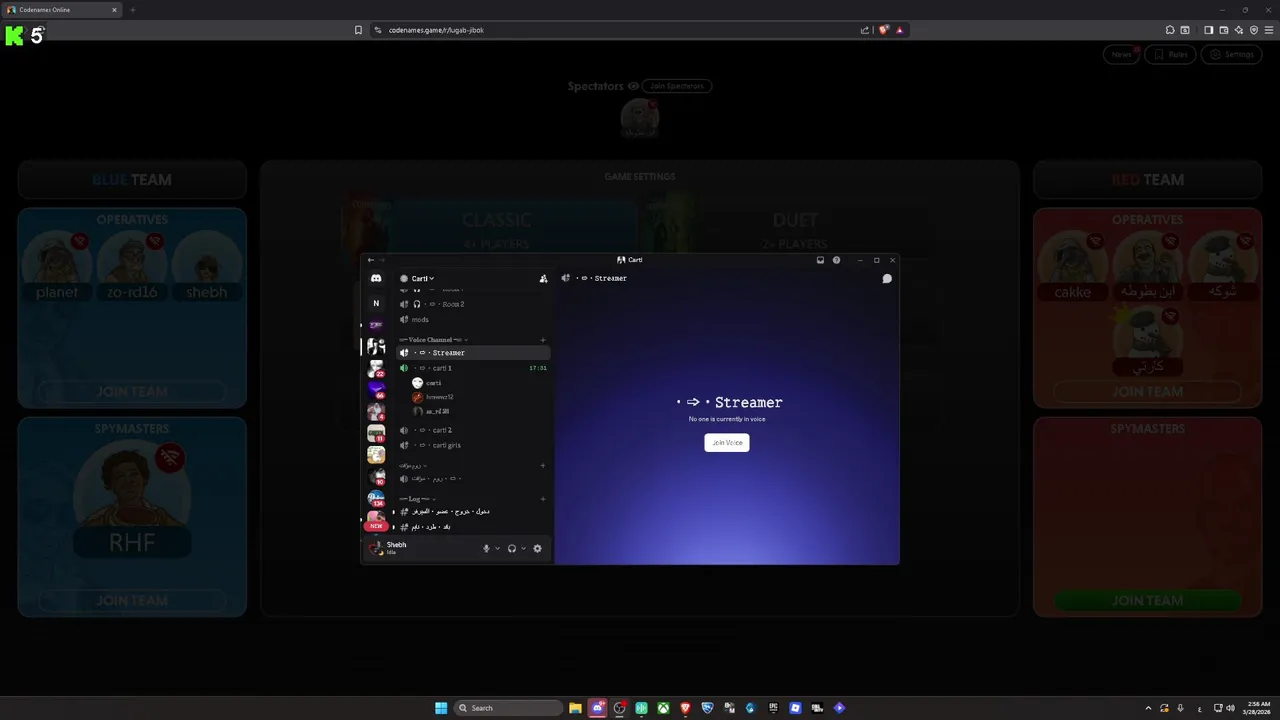Click Join Spectators in Codenames
Image resolution: width=1280 pixels, height=720 pixels.
click(x=677, y=86)
